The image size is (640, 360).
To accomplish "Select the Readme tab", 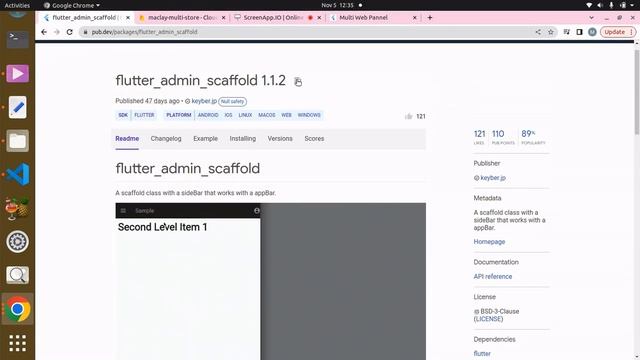I will coord(127,139).
